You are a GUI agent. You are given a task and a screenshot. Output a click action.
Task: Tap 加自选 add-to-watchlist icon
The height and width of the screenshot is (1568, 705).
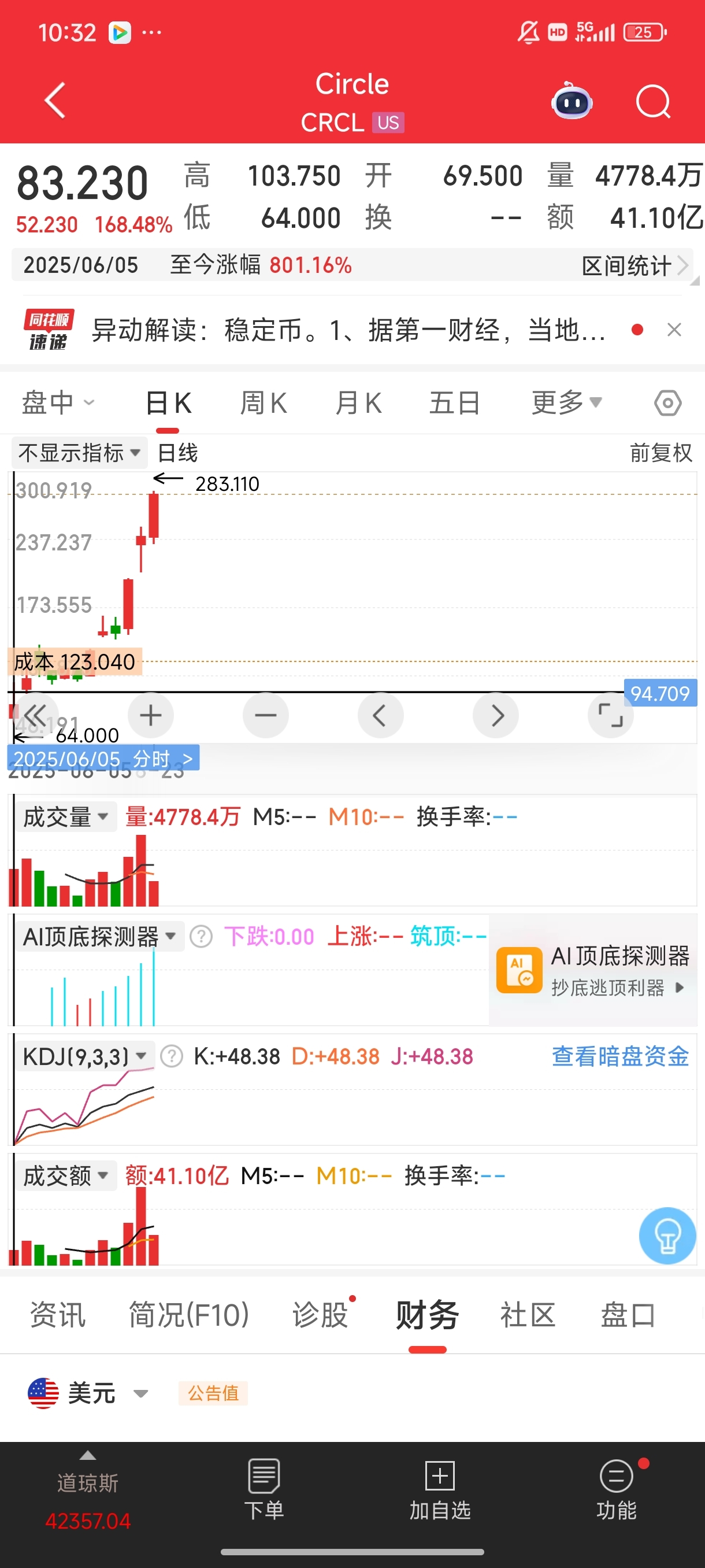point(440,1489)
